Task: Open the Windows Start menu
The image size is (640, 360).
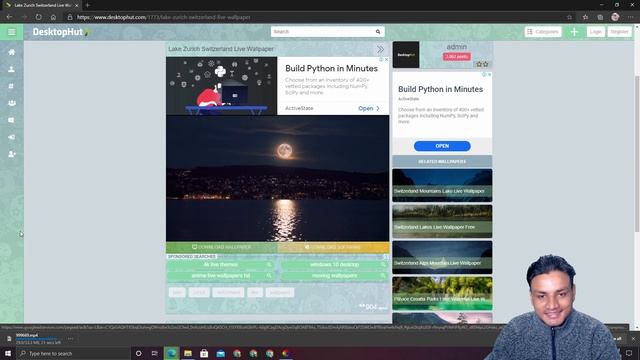Action: pos(8,353)
